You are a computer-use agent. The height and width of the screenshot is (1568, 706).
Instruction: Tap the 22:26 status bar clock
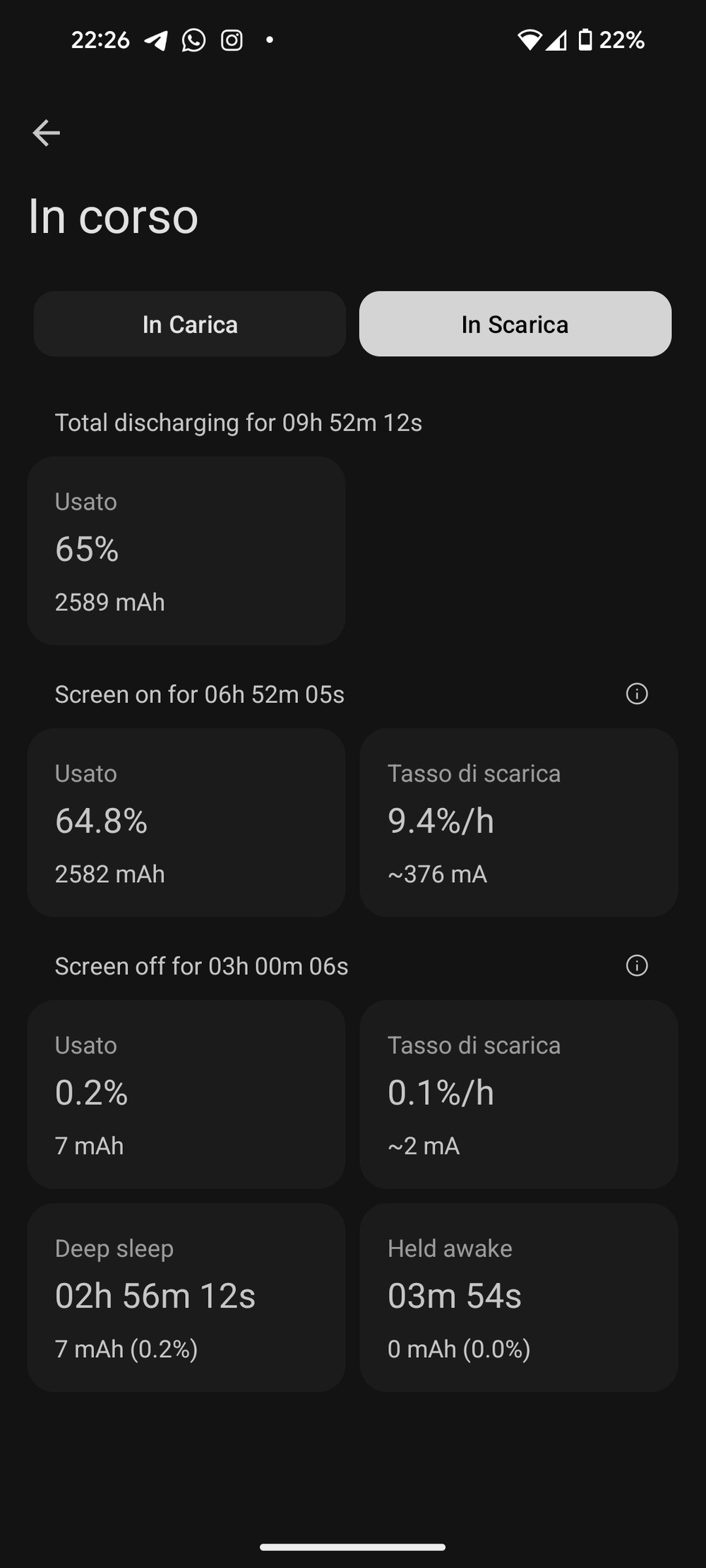100,40
